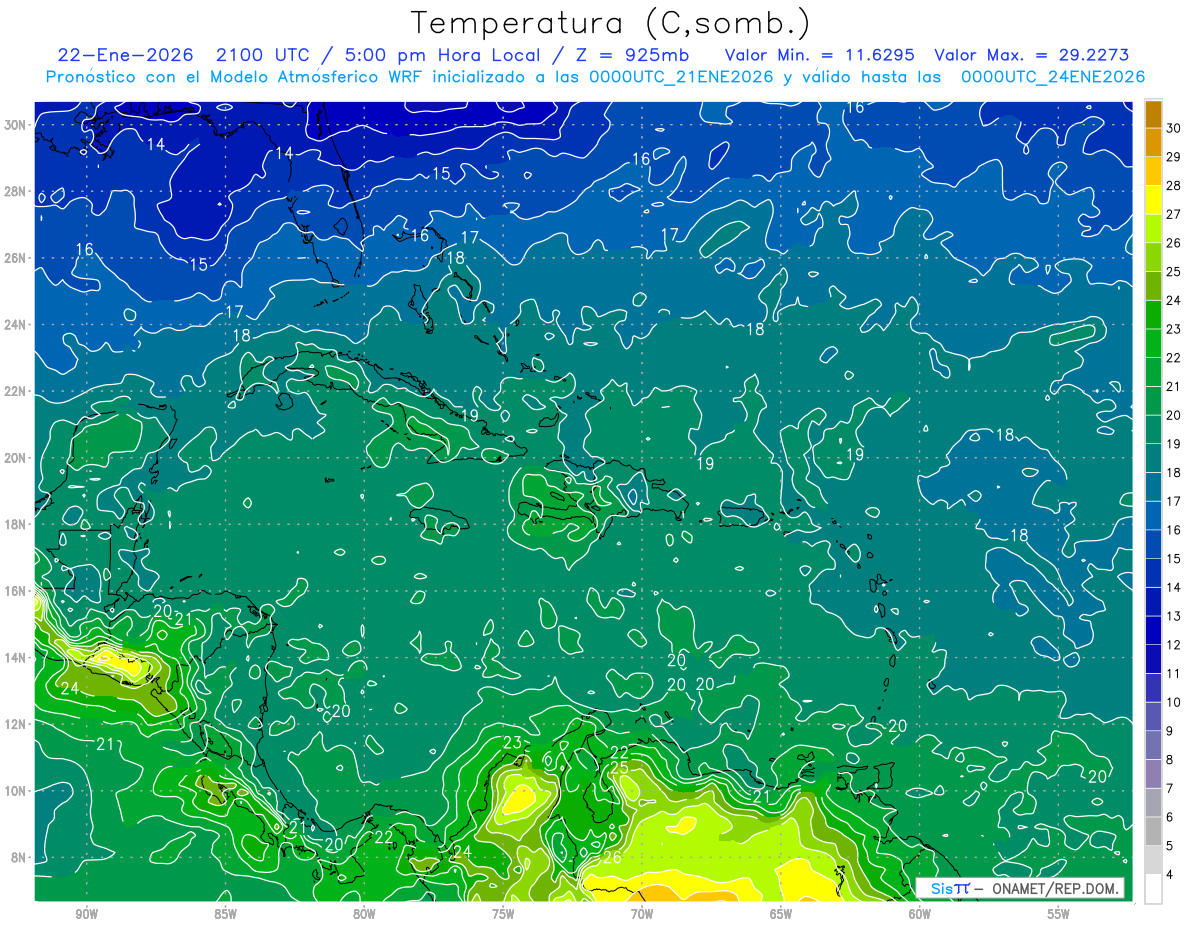Click the "25" contour label on the map
The width and height of the screenshot is (1200, 927).
click(619, 767)
